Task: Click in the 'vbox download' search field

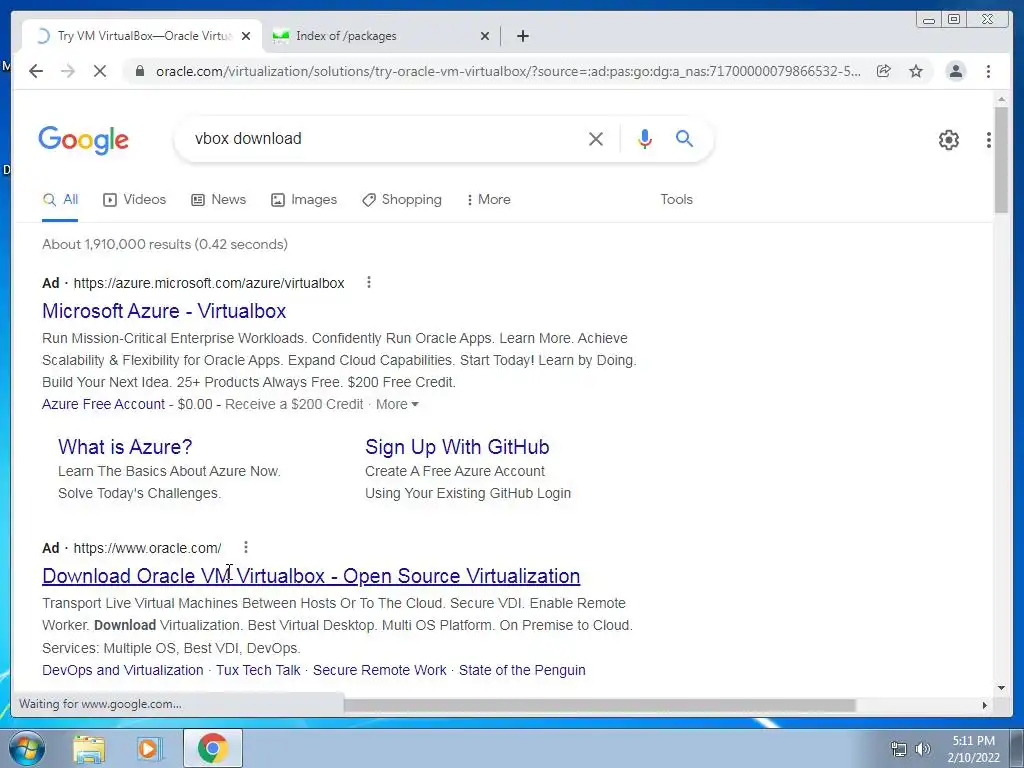Action: 385,138
